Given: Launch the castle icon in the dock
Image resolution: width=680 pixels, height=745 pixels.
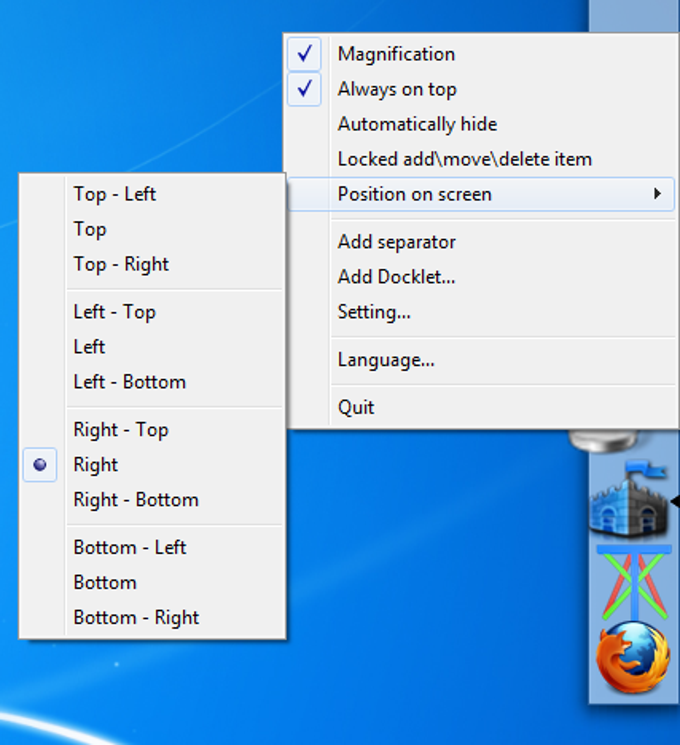Looking at the screenshot, I should click(x=630, y=499).
